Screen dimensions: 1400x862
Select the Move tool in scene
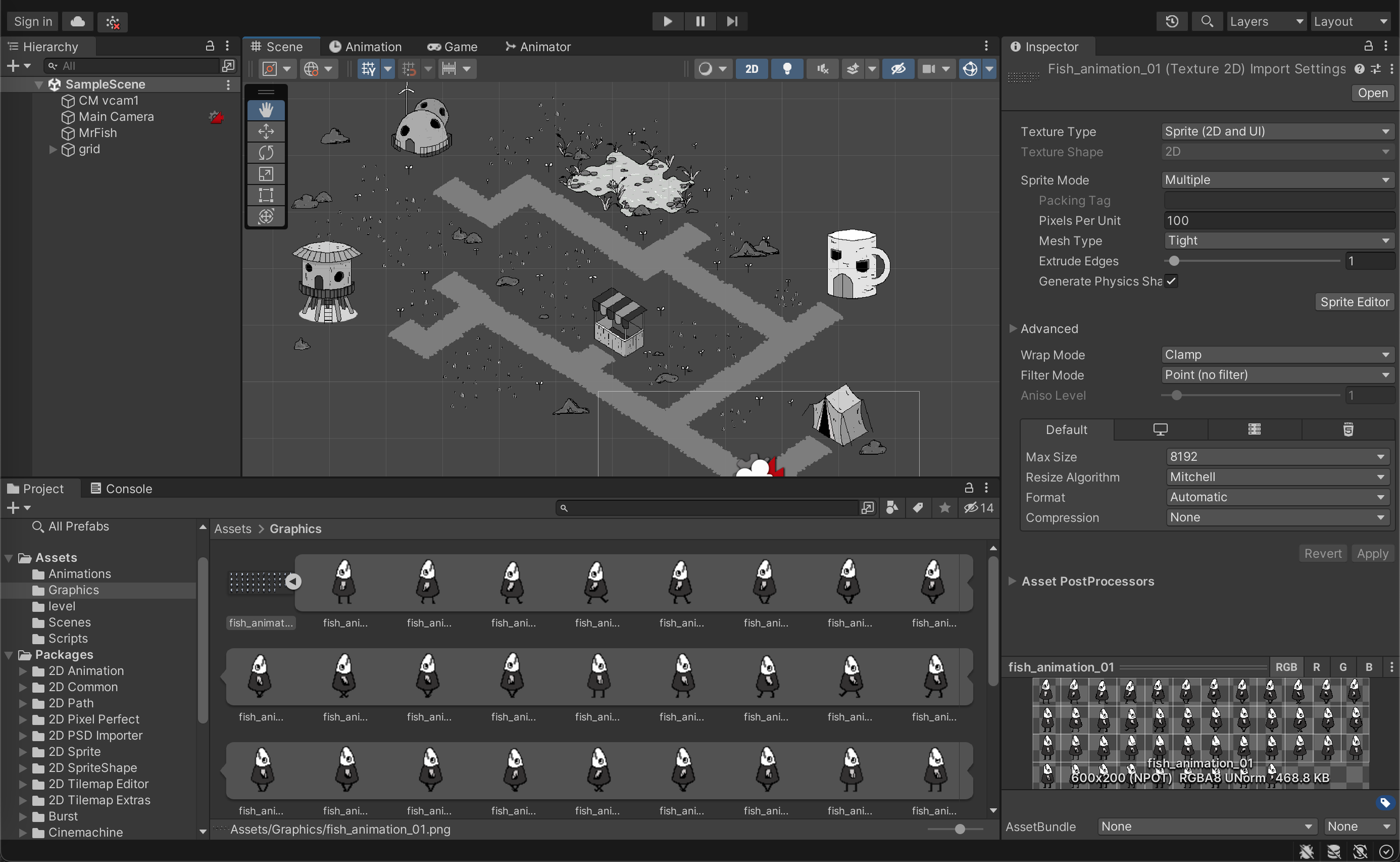[265, 131]
